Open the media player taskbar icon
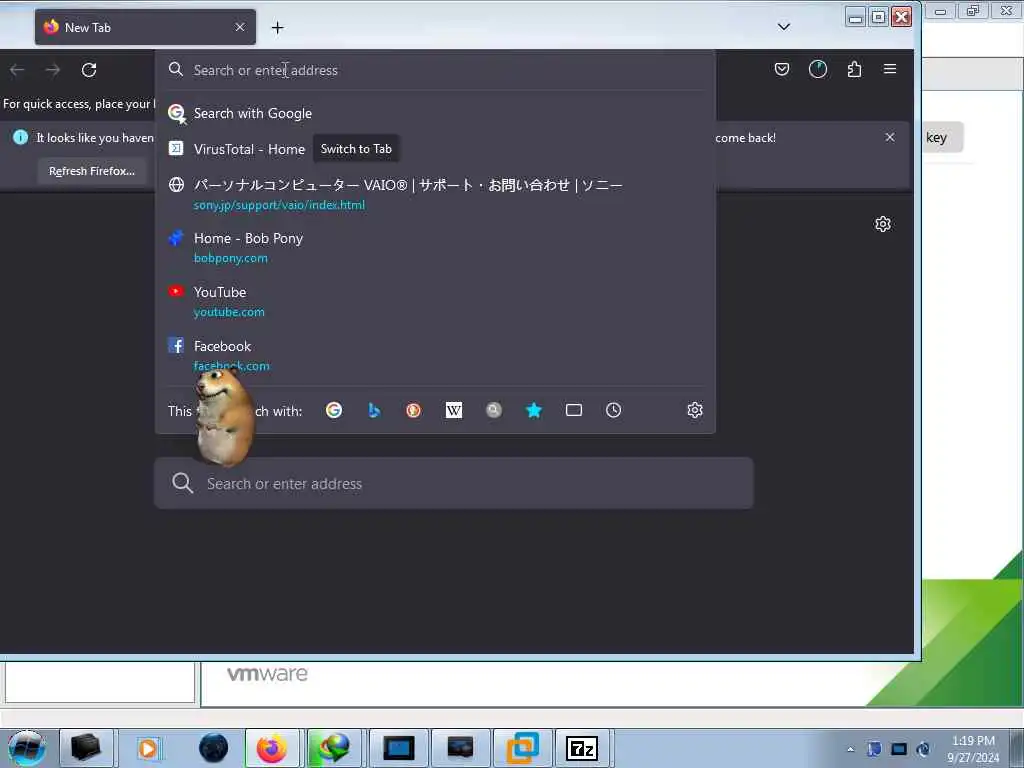Screen dimensions: 1024x768 click(x=148, y=748)
